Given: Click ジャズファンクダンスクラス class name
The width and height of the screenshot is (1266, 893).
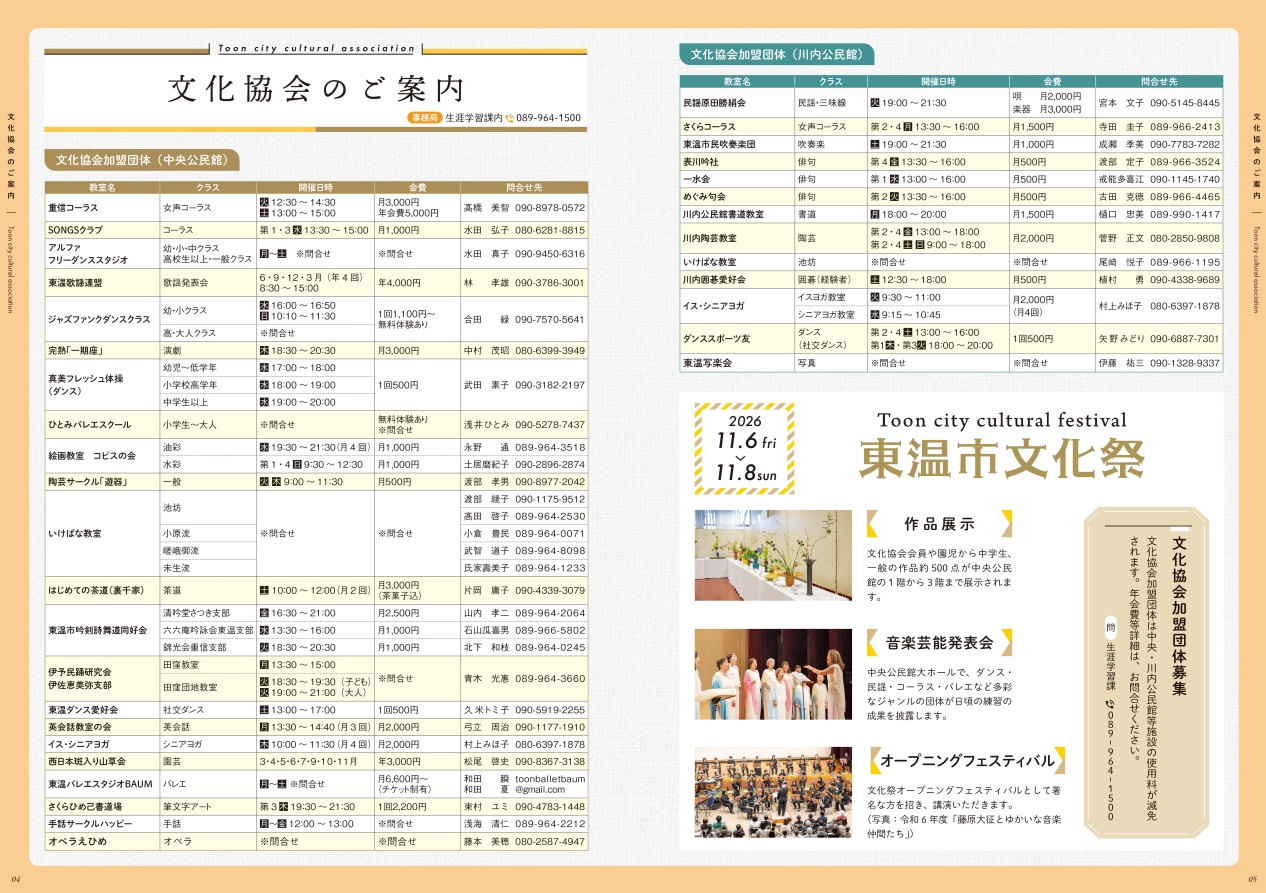Looking at the screenshot, I should (x=99, y=320).
